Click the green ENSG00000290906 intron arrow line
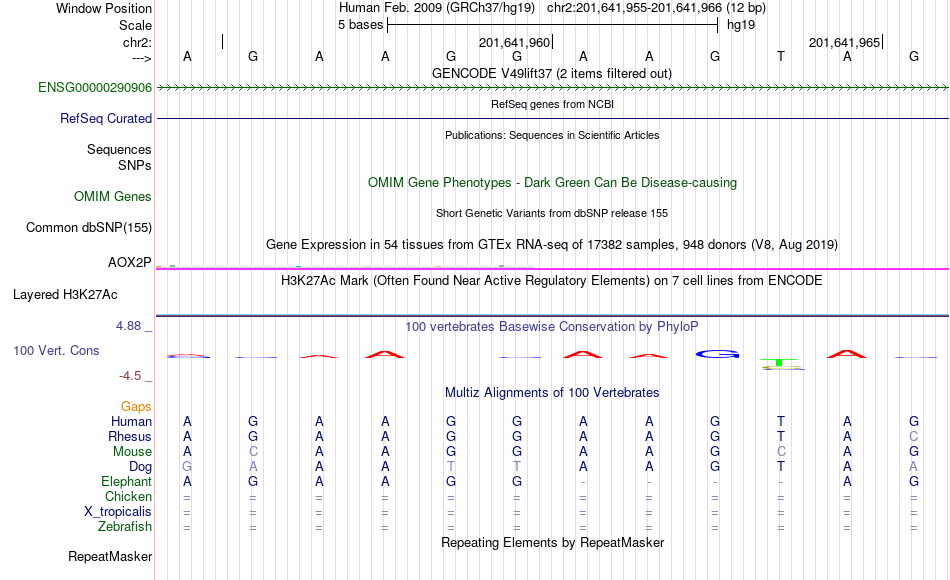The image size is (950, 580). pyautogui.click(x=552, y=88)
